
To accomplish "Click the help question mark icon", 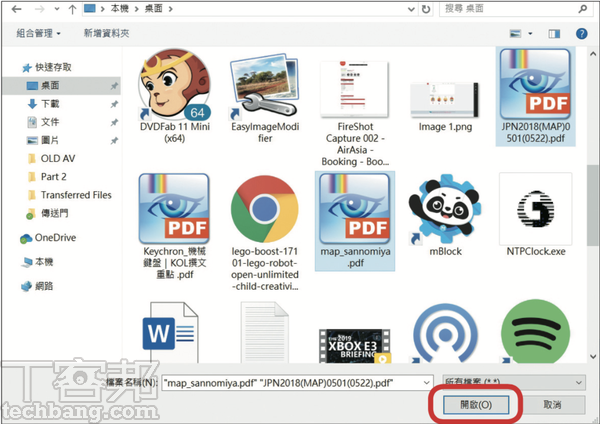I will [x=581, y=33].
